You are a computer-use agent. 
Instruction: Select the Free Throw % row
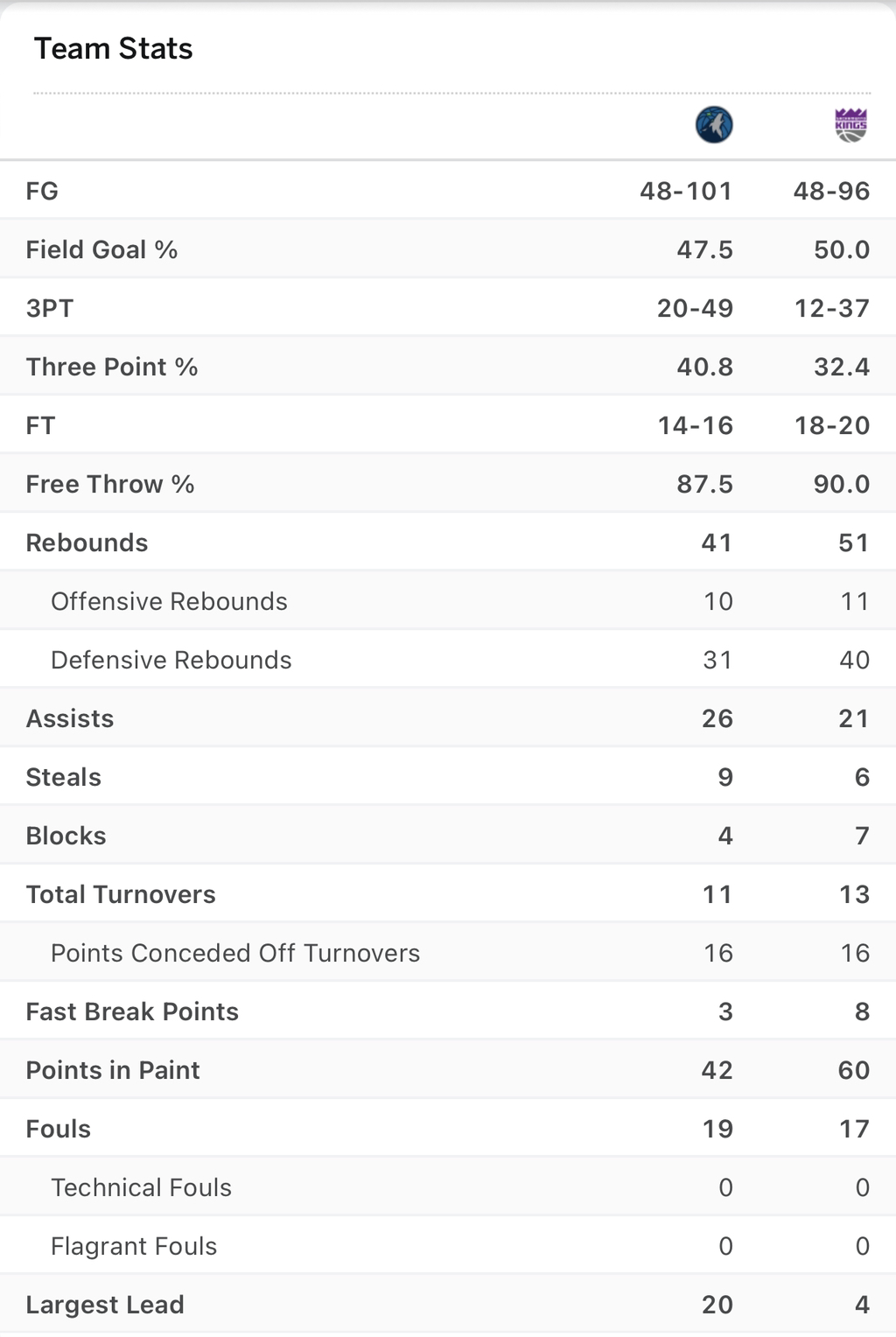448,484
